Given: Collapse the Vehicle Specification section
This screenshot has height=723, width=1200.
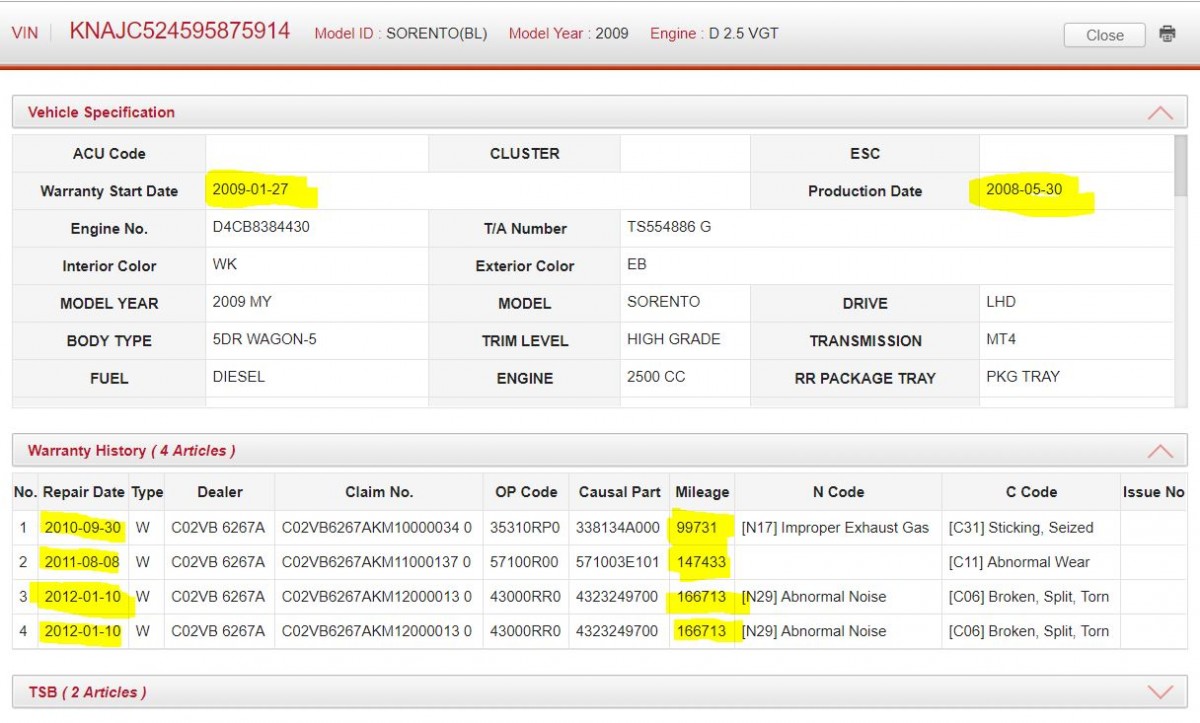Looking at the screenshot, I should pyautogui.click(x=1160, y=113).
